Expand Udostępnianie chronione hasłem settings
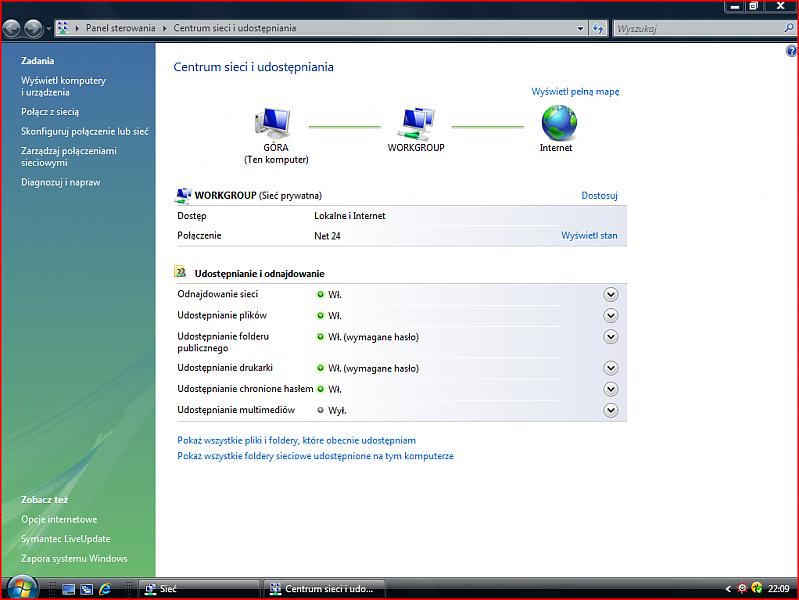The height and width of the screenshot is (600, 799). pos(610,389)
